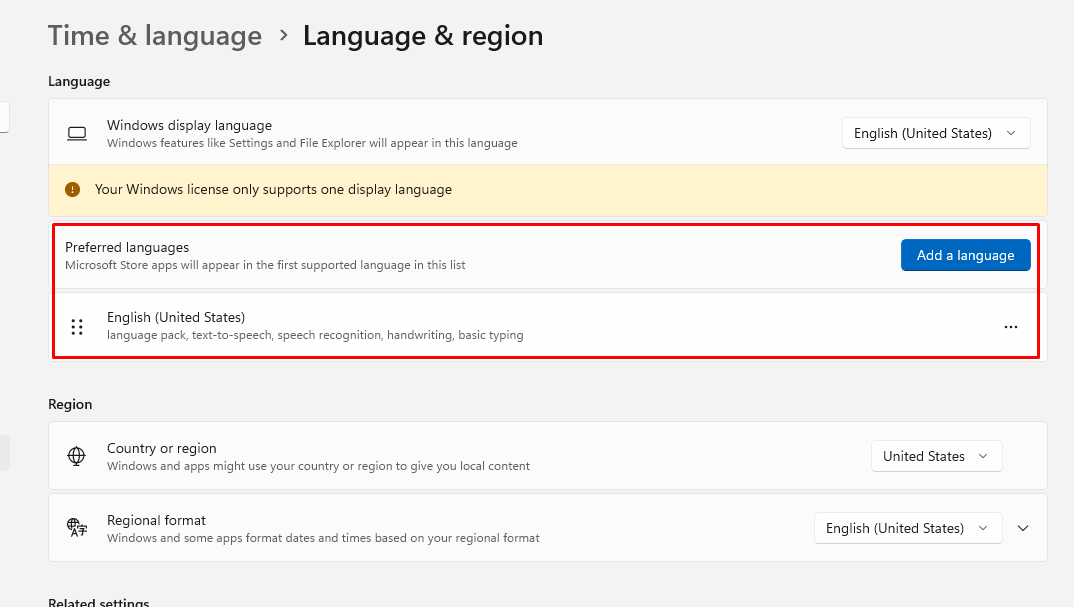Click the monitor icon for Windows display language
1074x607 pixels.
pos(77,132)
